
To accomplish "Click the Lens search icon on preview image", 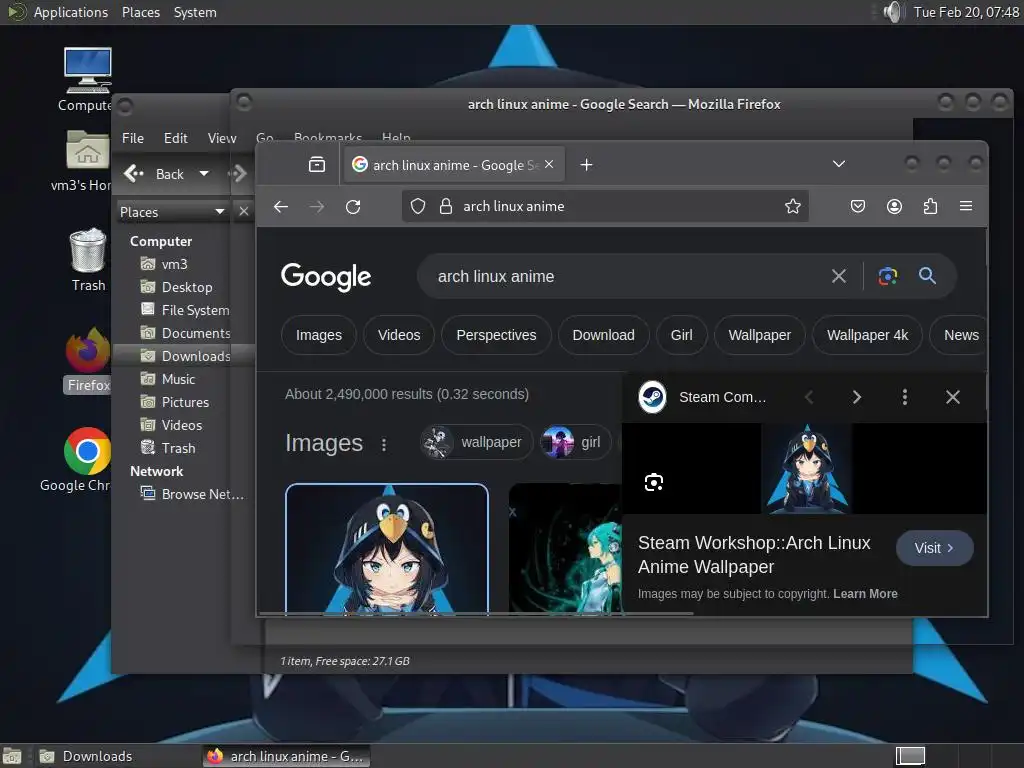I will [x=654, y=483].
